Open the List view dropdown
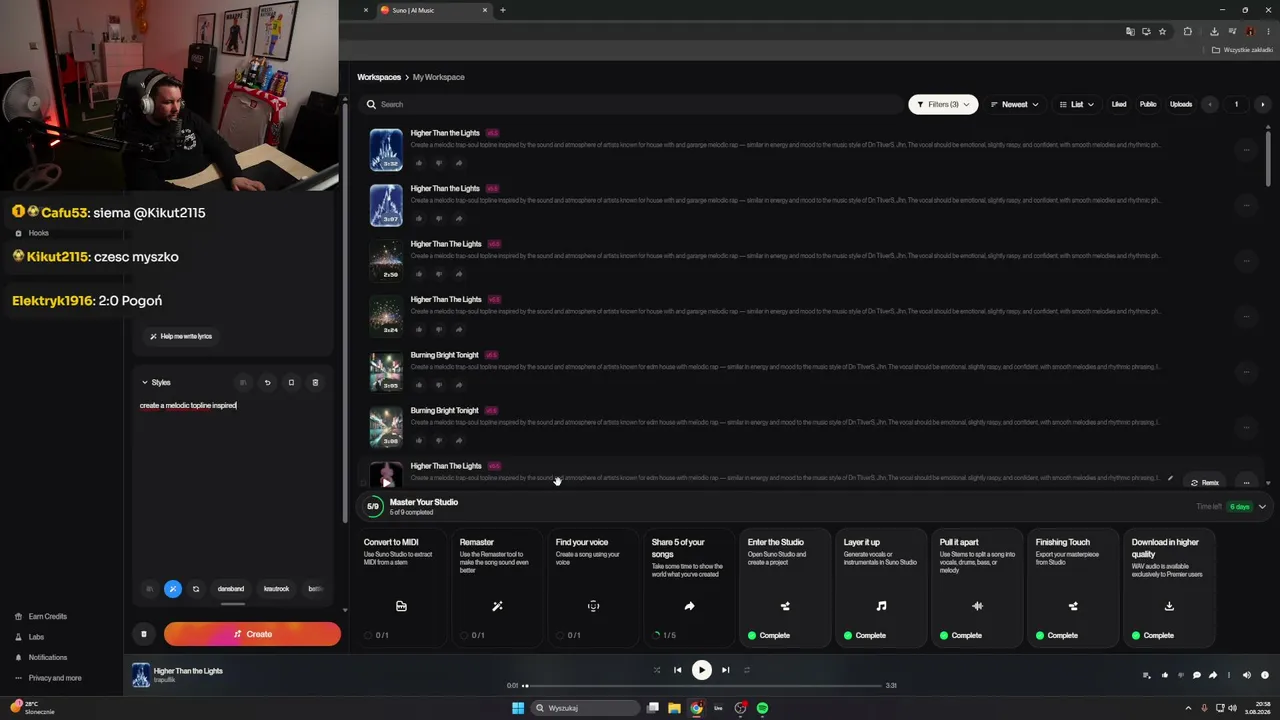The height and width of the screenshot is (720, 1280). [x=1076, y=104]
